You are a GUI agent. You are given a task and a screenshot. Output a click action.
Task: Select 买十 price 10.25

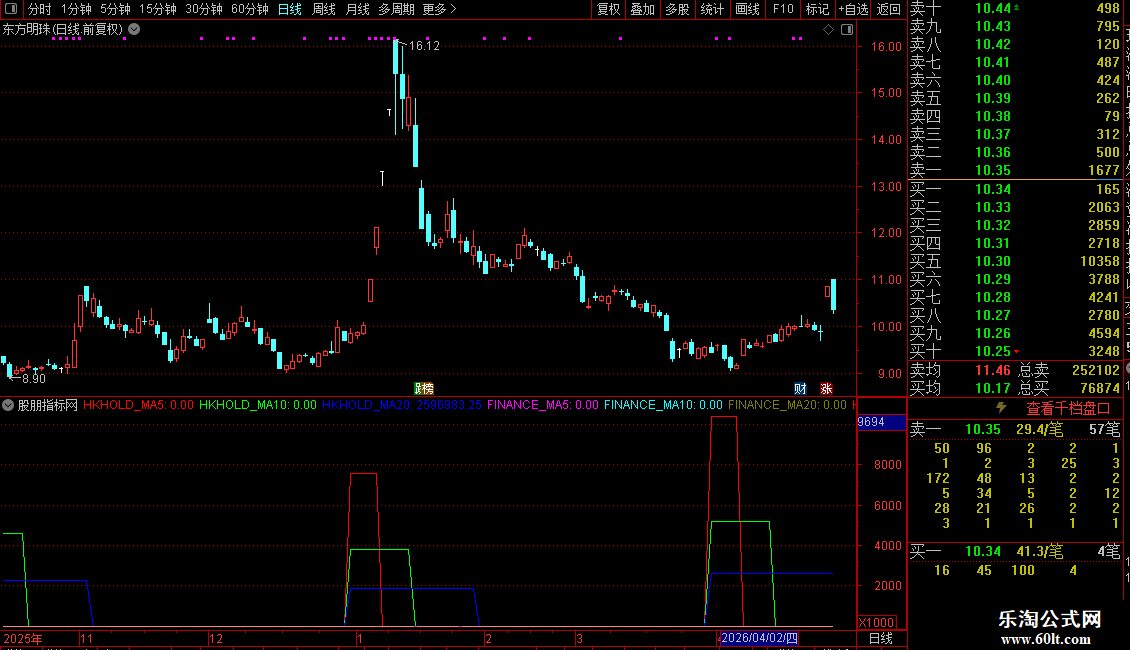click(993, 352)
